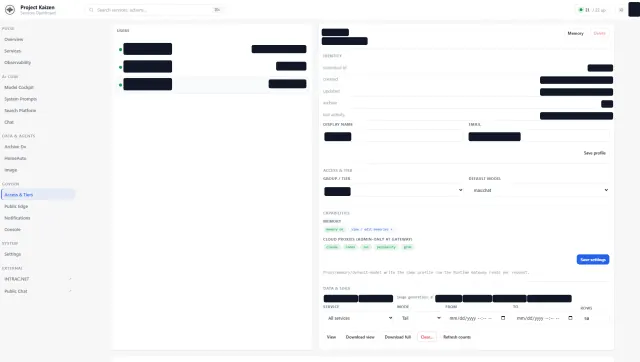
Task: Toggle the memory on chip
Action: pos(334,229)
